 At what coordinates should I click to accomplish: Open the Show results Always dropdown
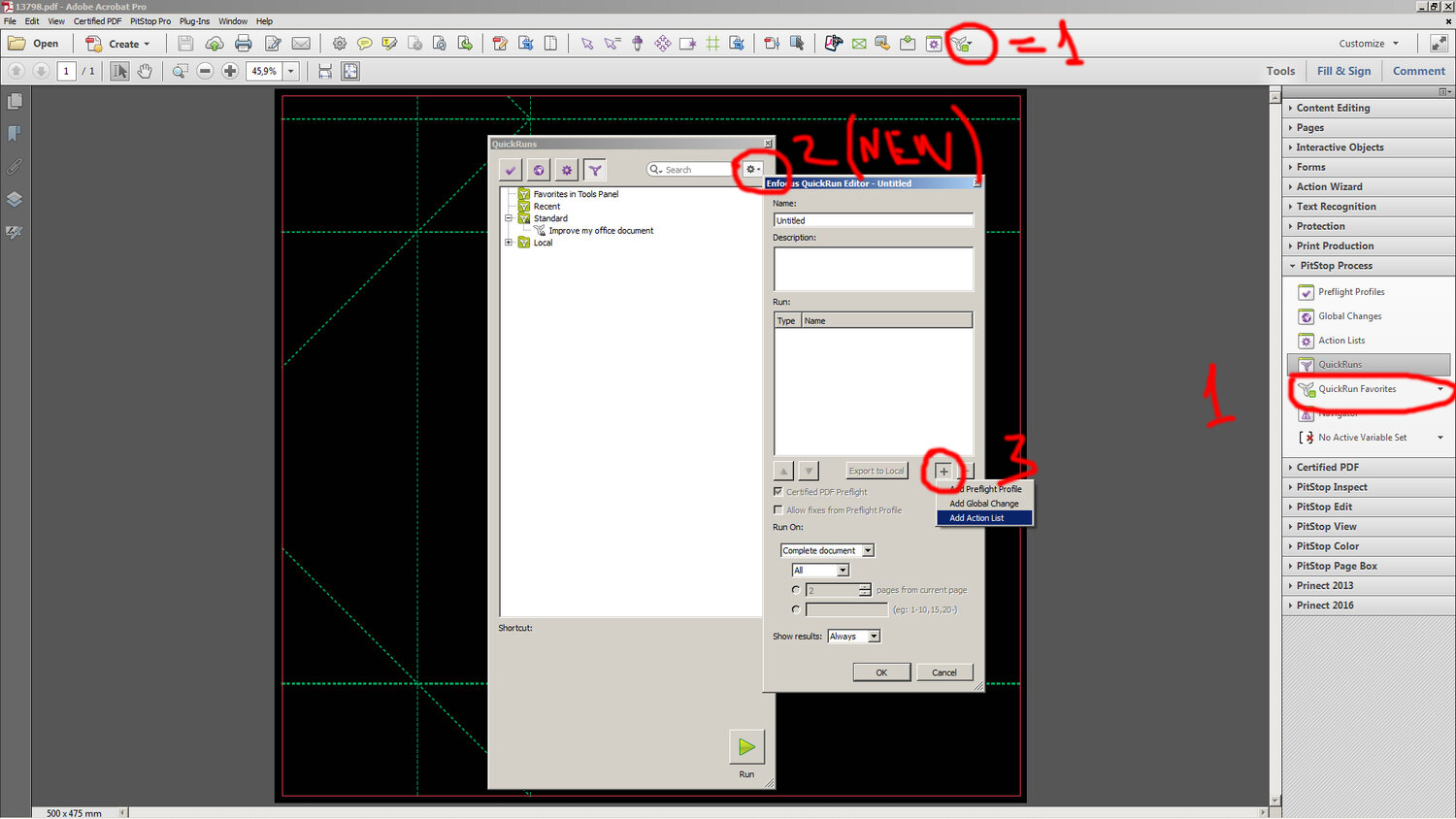[853, 637]
